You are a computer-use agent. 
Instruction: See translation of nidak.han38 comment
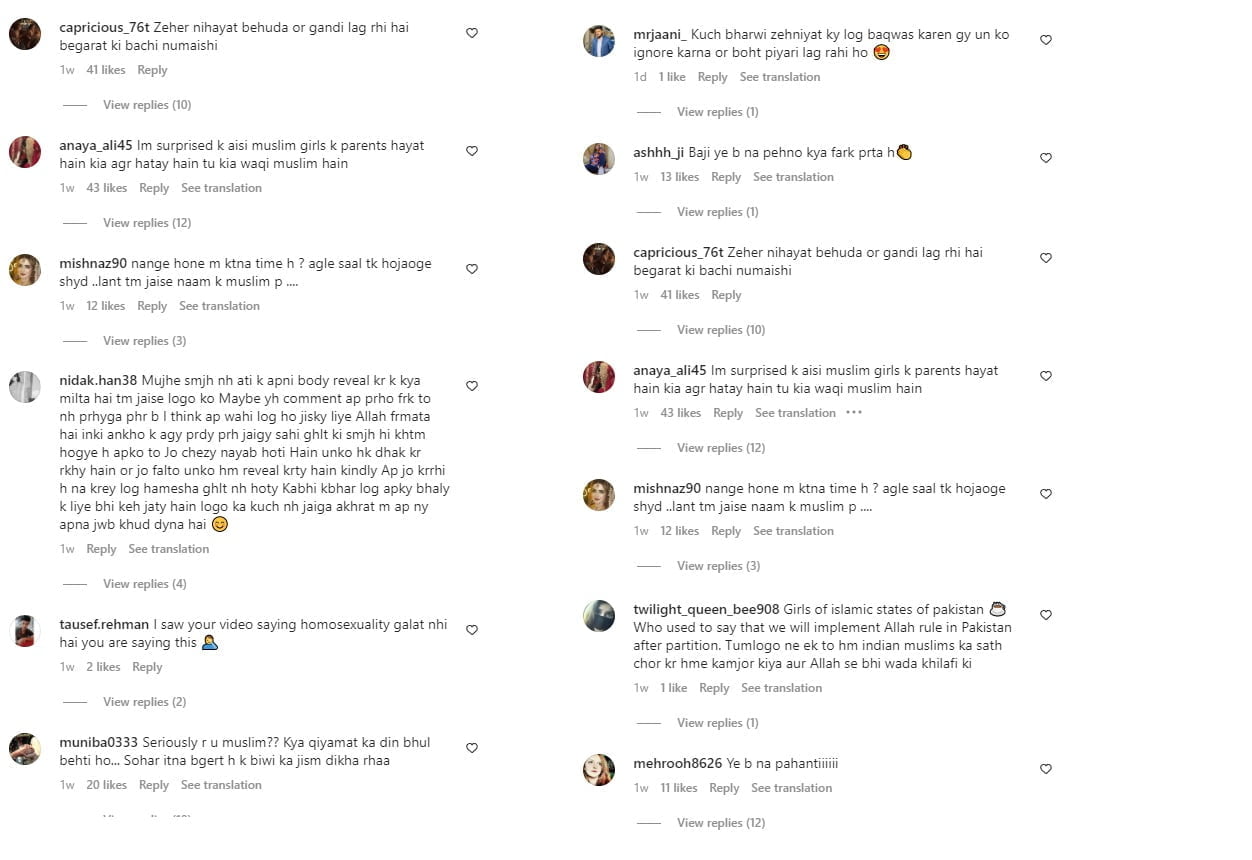point(169,549)
